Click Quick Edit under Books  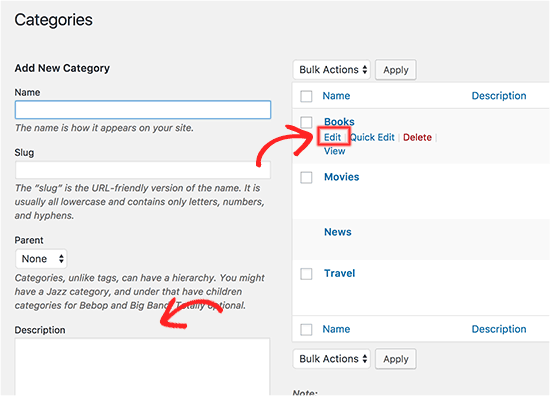coord(372,137)
